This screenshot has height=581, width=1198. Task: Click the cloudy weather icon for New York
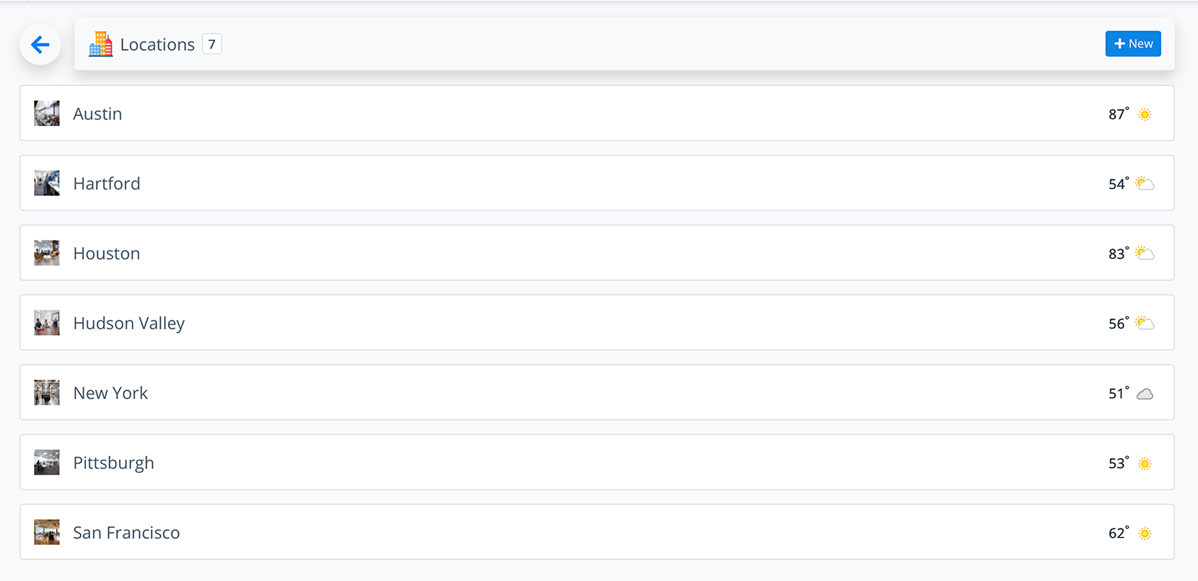pyautogui.click(x=1145, y=394)
